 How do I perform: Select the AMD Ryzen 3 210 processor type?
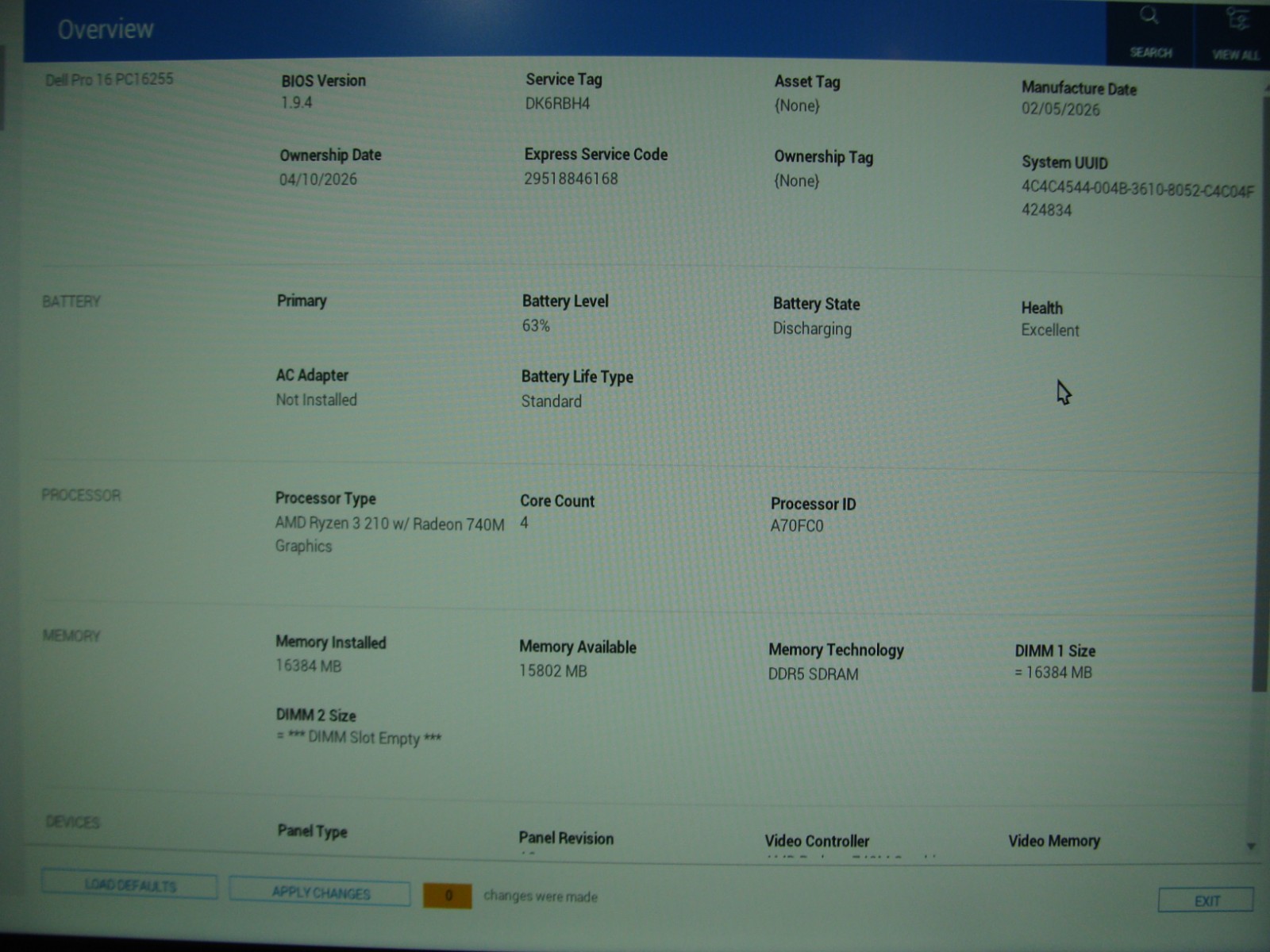pos(390,535)
